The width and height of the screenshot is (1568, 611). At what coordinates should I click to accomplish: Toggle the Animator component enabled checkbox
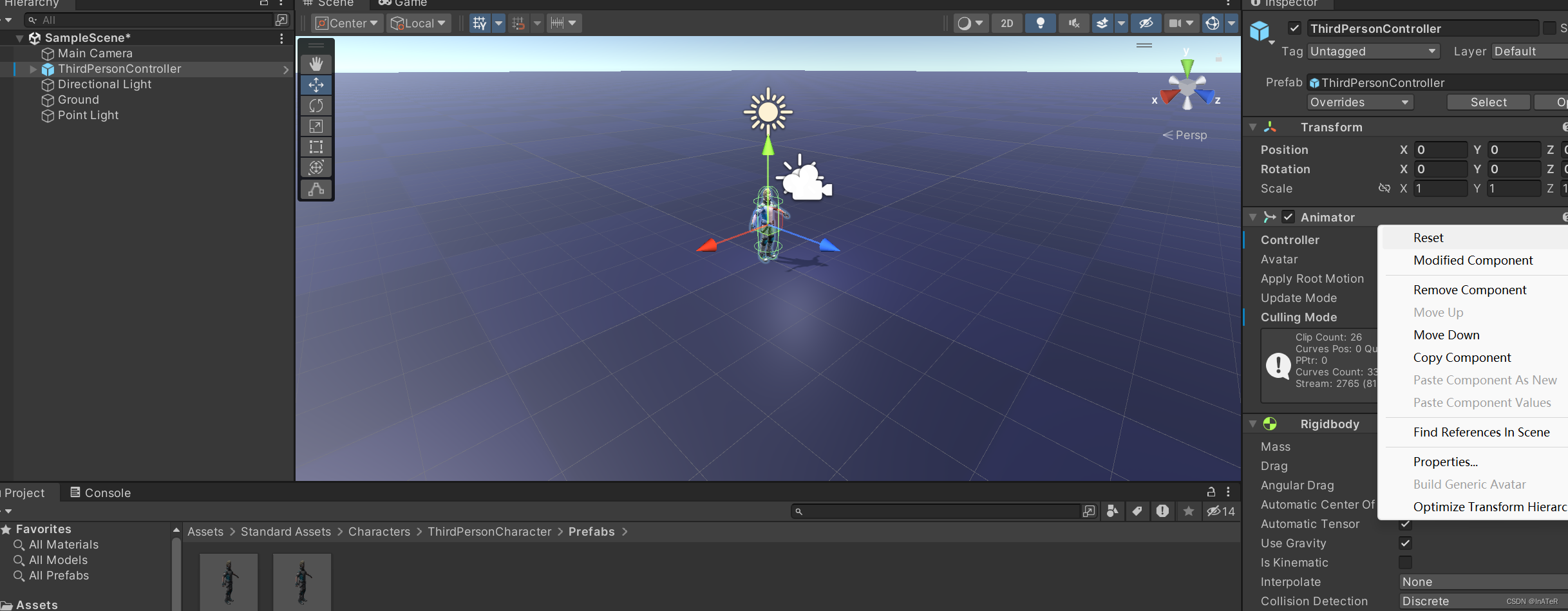pyautogui.click(x=1289, y=217)
